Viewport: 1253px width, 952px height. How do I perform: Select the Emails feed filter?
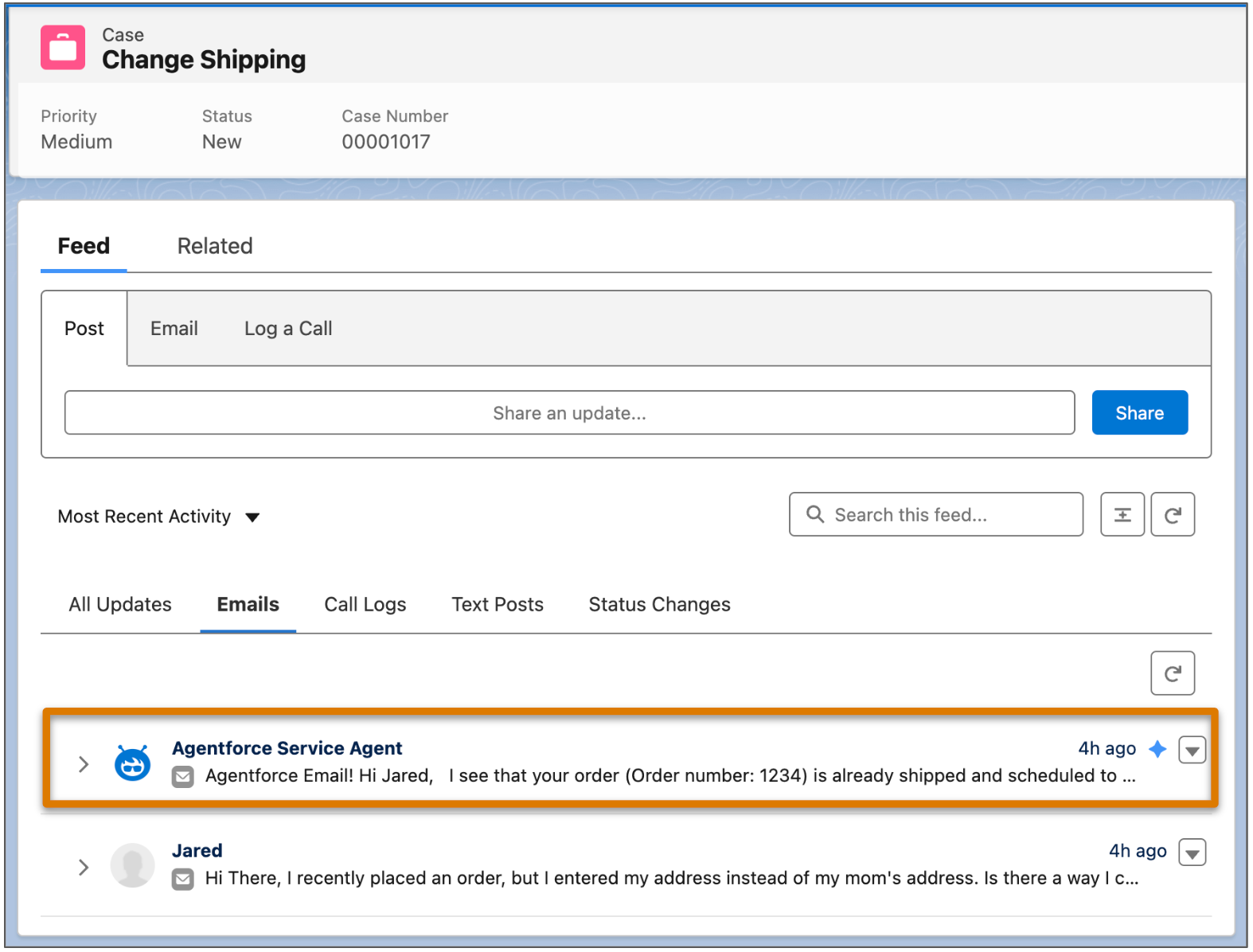[248, 605]
